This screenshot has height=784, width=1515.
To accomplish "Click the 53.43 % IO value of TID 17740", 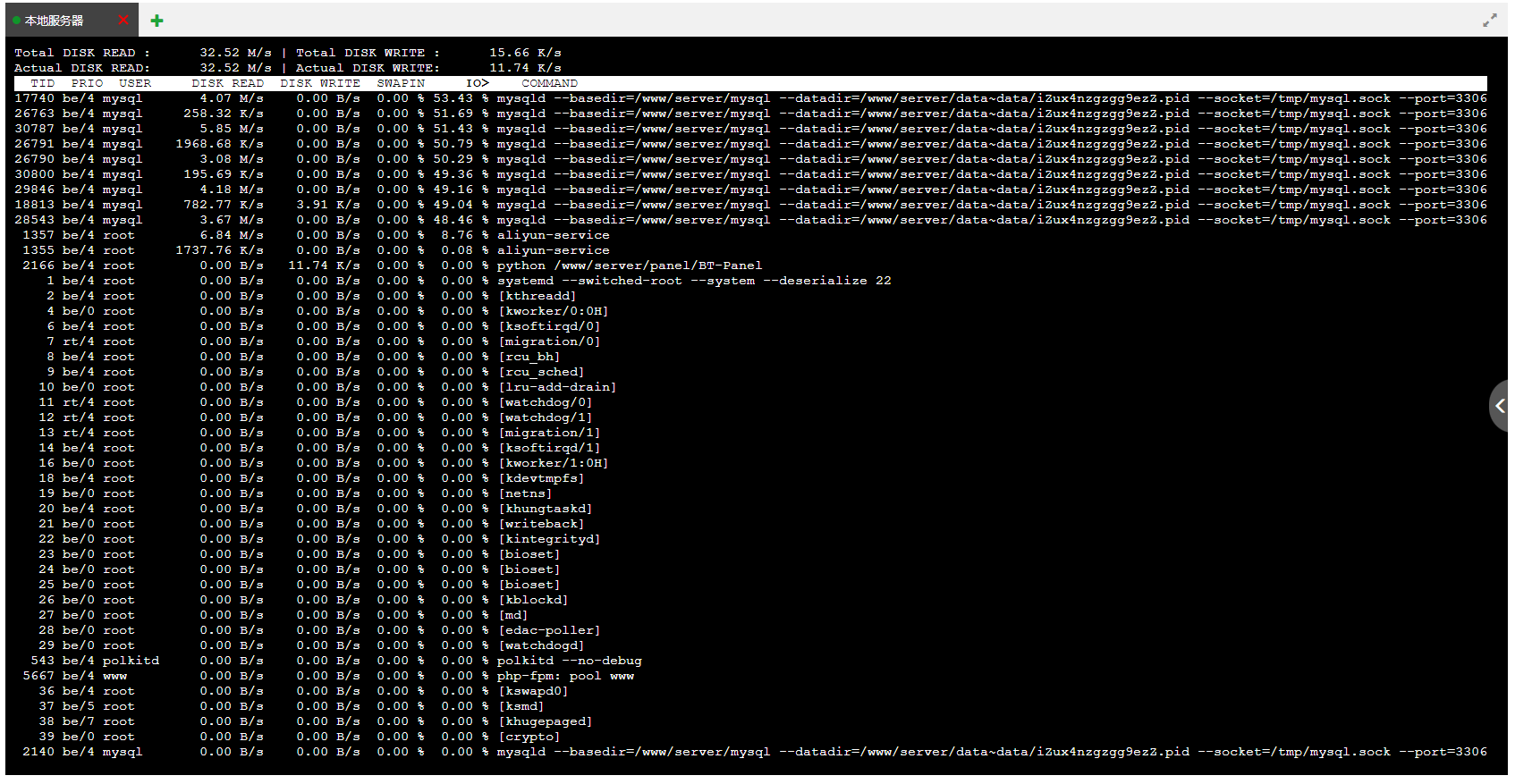I will point(461,98).
